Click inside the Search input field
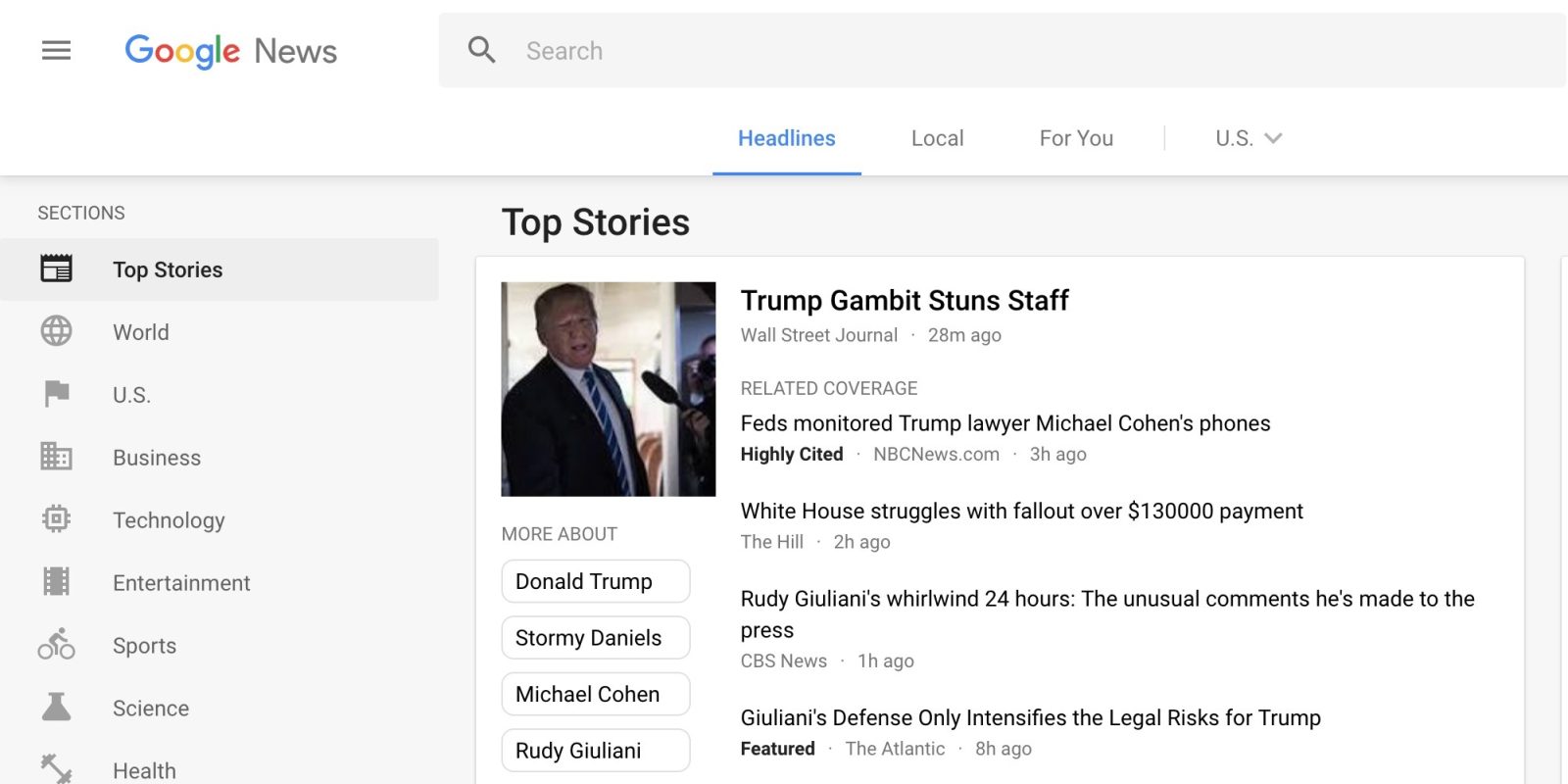This screenshot has height=784, width=1568. pos(980,51)
